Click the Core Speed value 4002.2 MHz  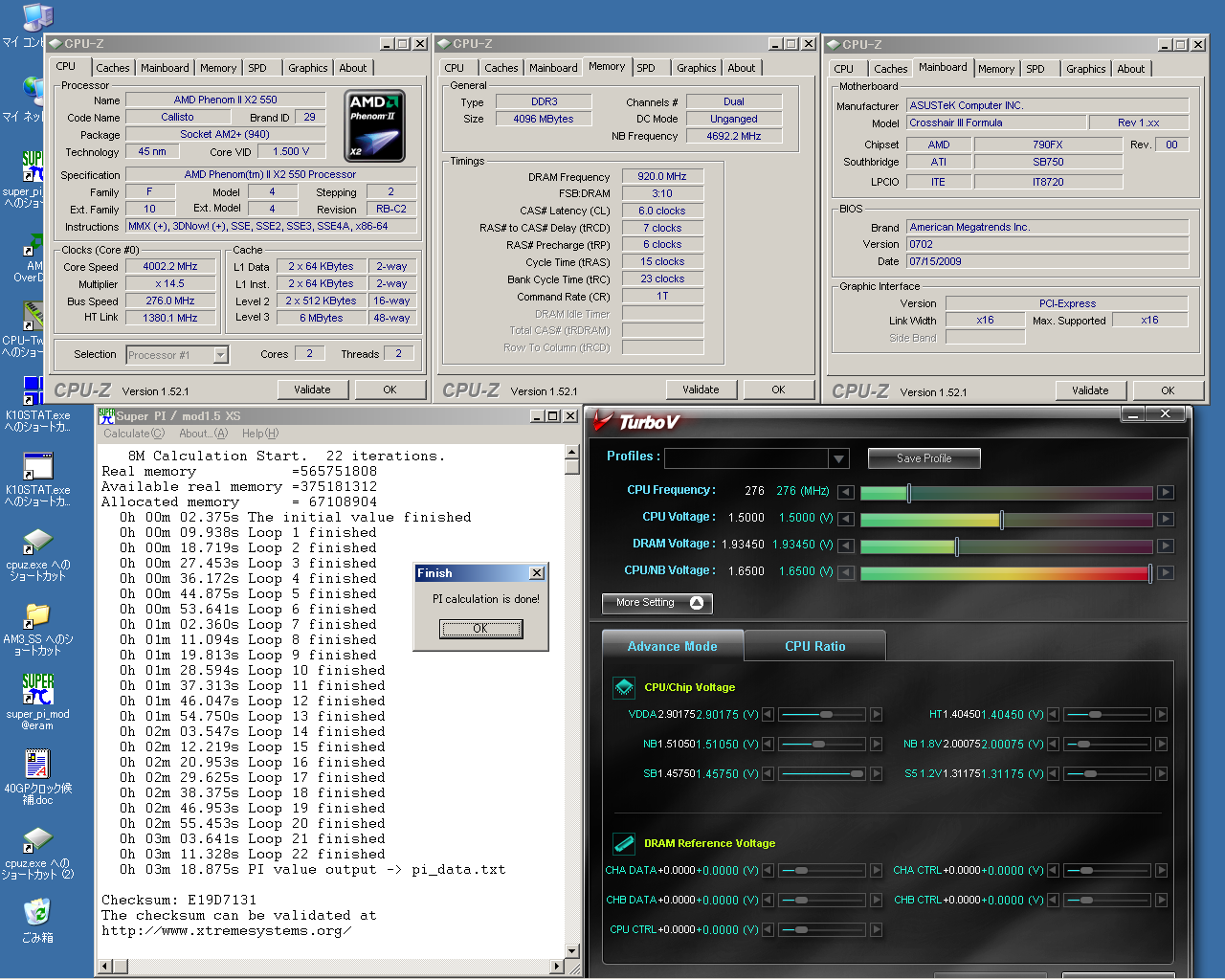pos(169,266)
